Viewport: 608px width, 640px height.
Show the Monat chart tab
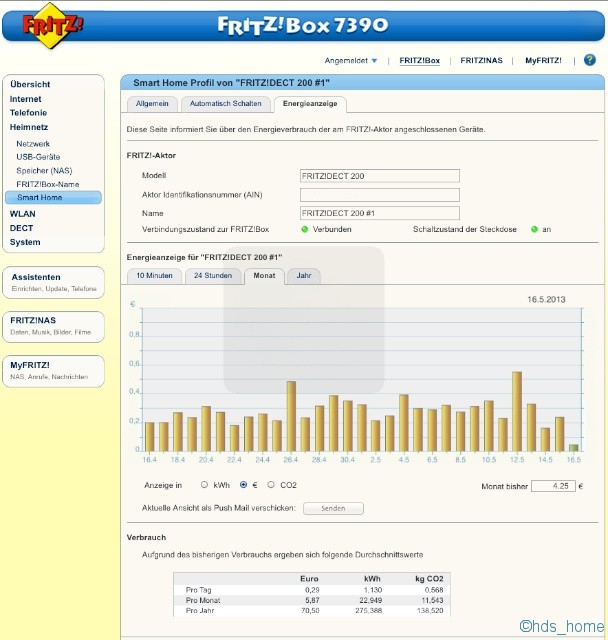[264, 276]
